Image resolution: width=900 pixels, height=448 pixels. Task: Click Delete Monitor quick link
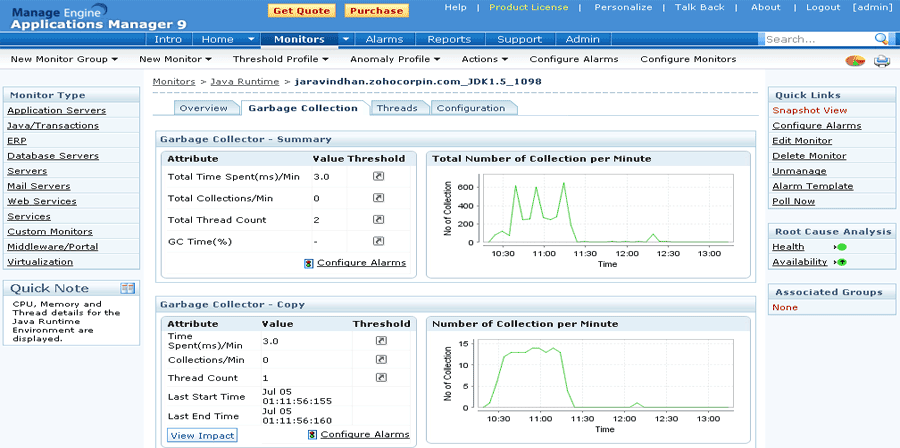point(809,155)
